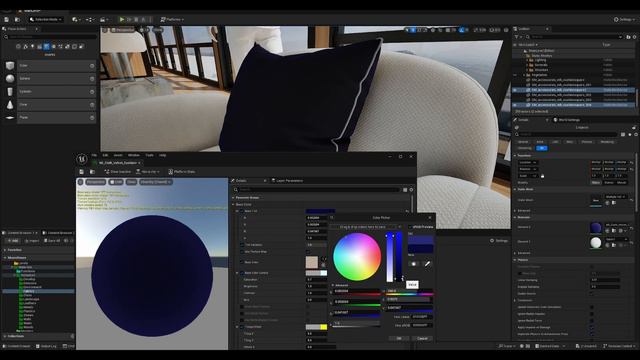The image size is (640, 360).
Task: Toggle sRGB Preview in Color Picker
Action: point(410,227)
